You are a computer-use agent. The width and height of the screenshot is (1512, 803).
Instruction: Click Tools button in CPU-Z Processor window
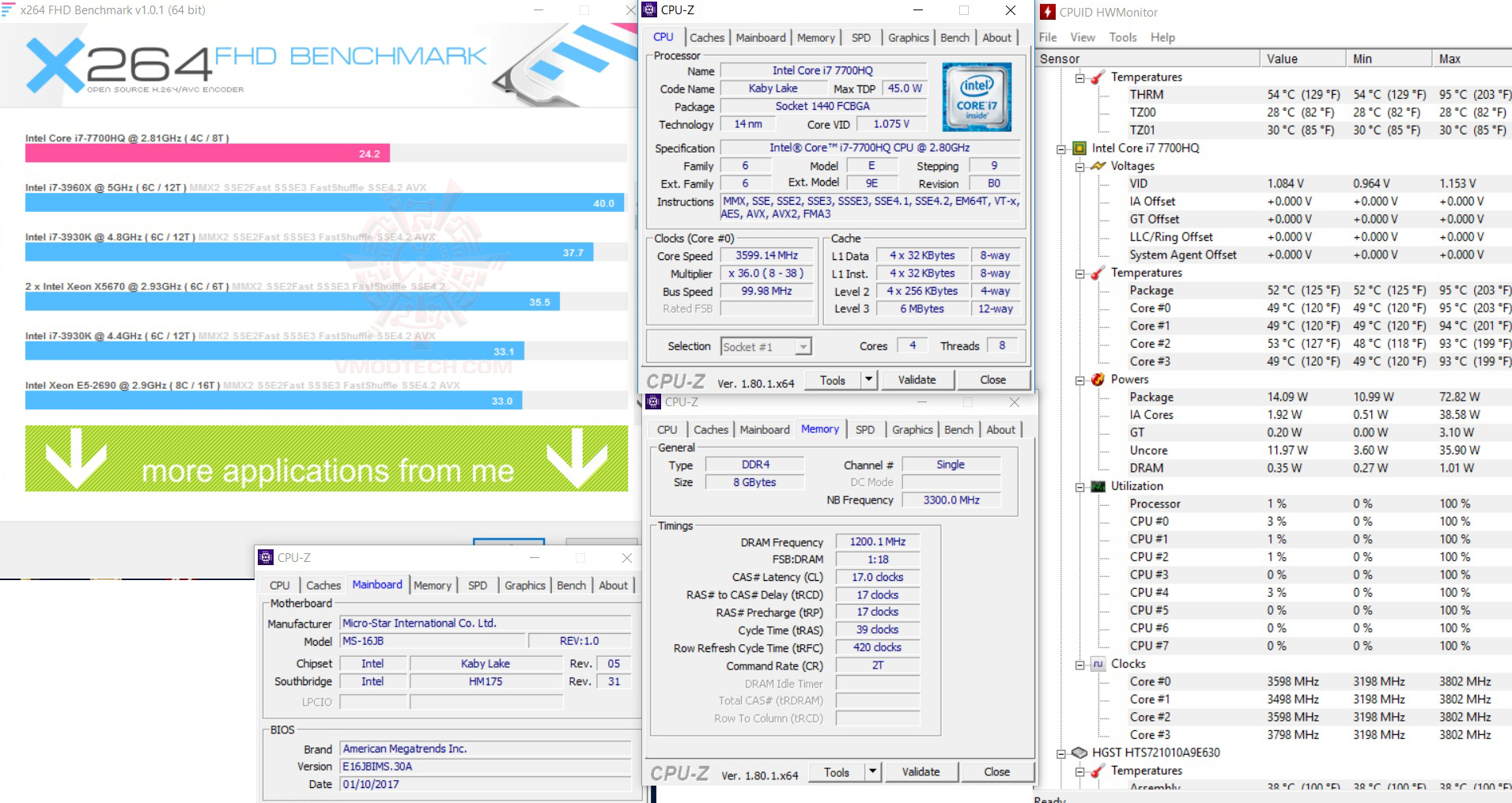833,380
